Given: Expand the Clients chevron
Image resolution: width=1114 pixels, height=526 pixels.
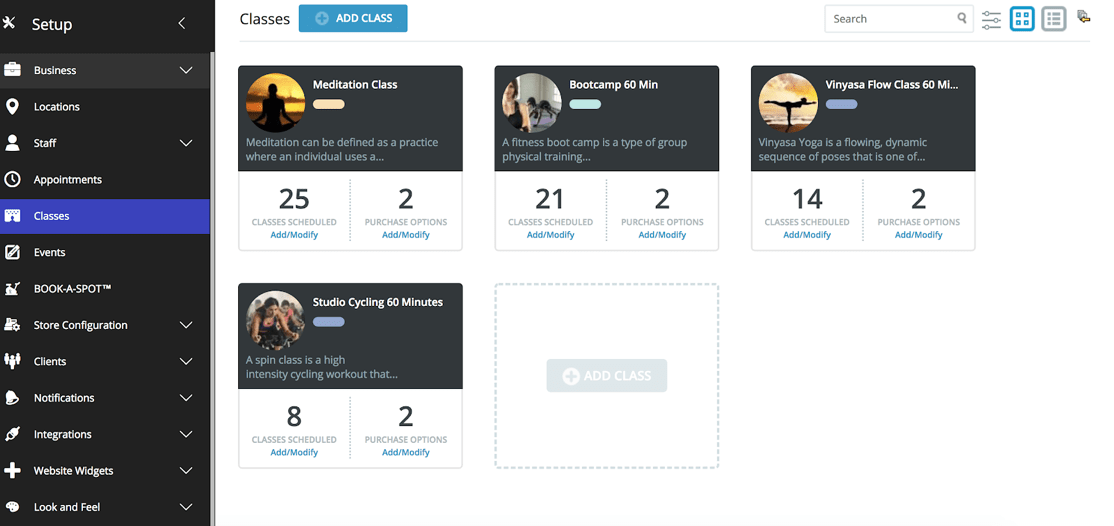Looking at the screenshot, I should 186,361.
